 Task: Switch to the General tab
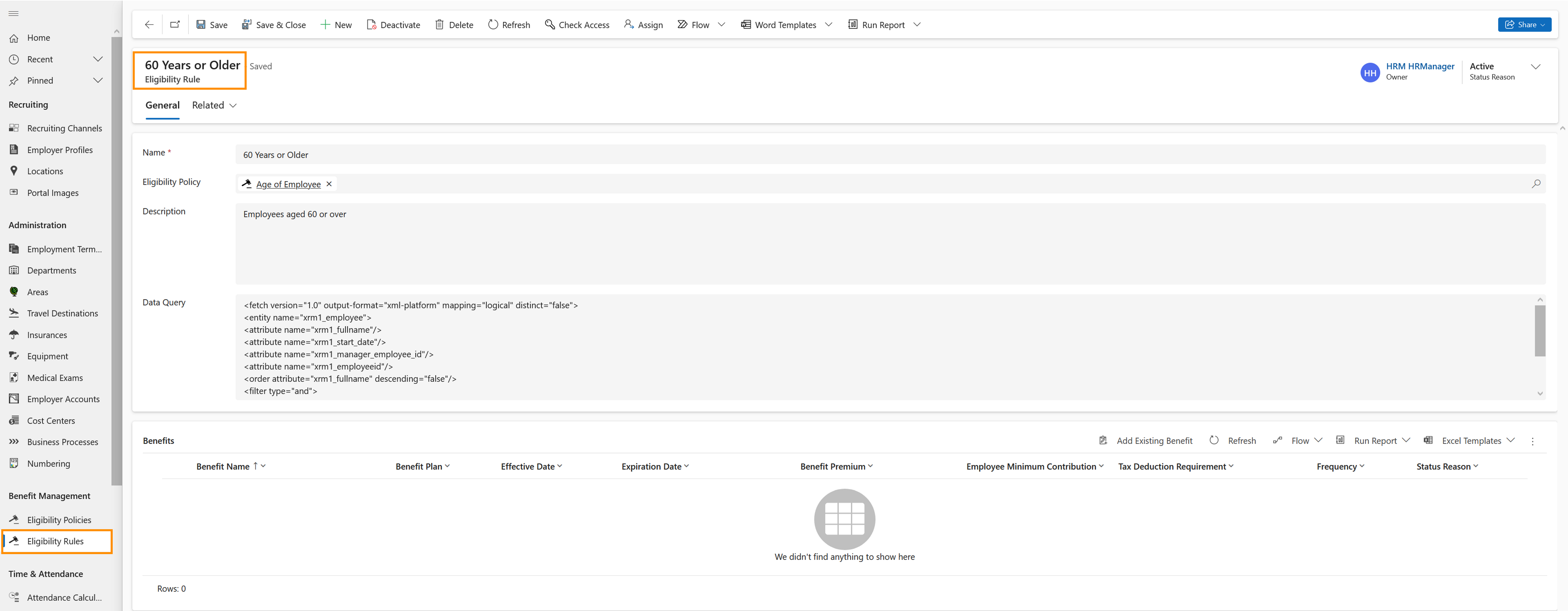point(163,105)
